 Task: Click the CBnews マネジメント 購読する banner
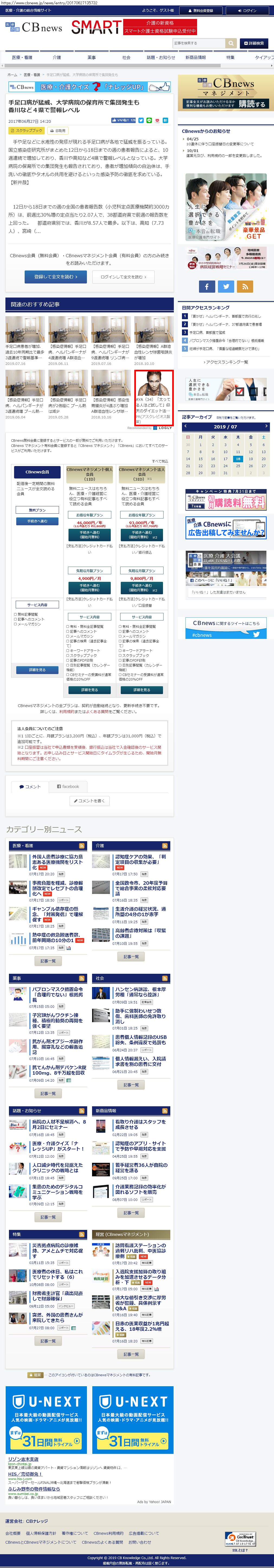(x=225, y=93)
